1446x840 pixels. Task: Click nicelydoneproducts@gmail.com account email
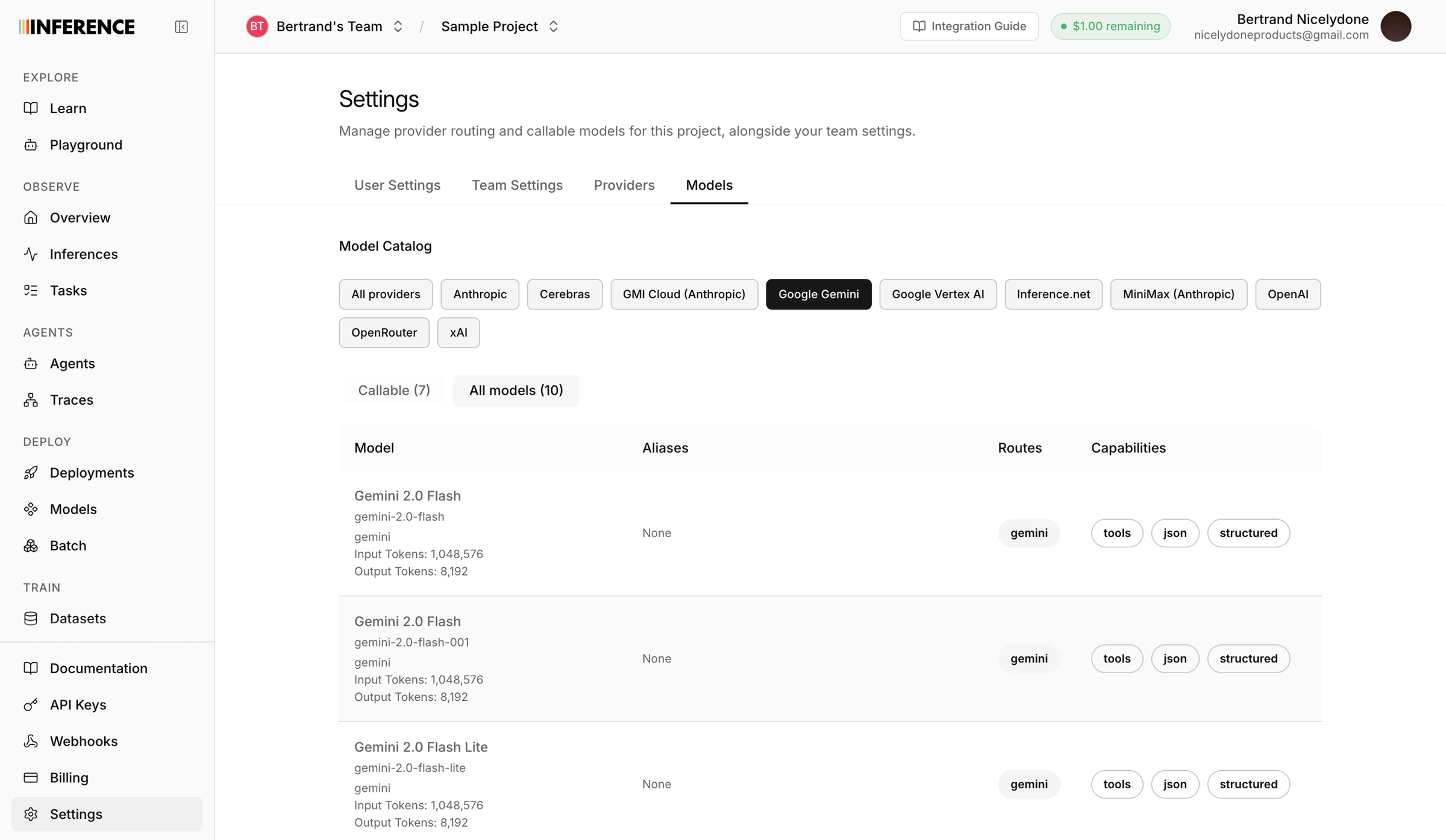(1281, 35)
